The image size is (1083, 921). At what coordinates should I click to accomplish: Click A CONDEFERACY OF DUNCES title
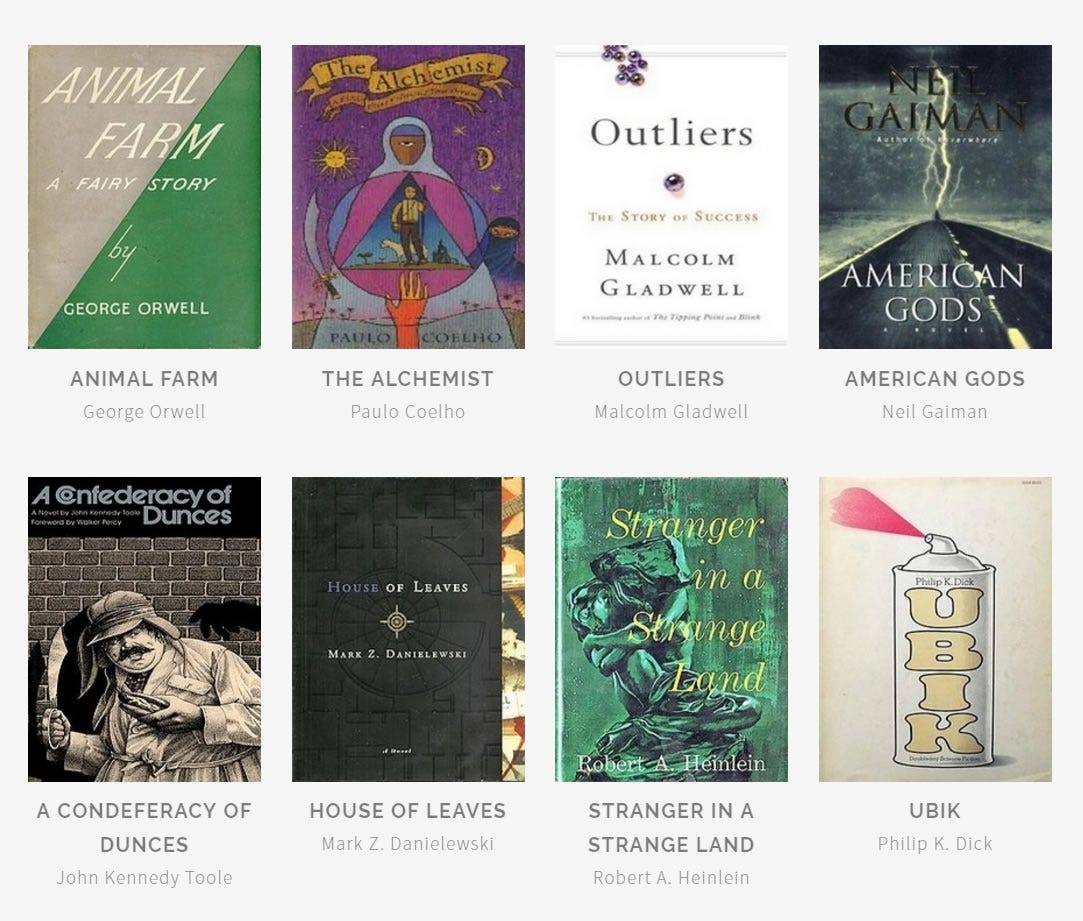coord(144,827)
